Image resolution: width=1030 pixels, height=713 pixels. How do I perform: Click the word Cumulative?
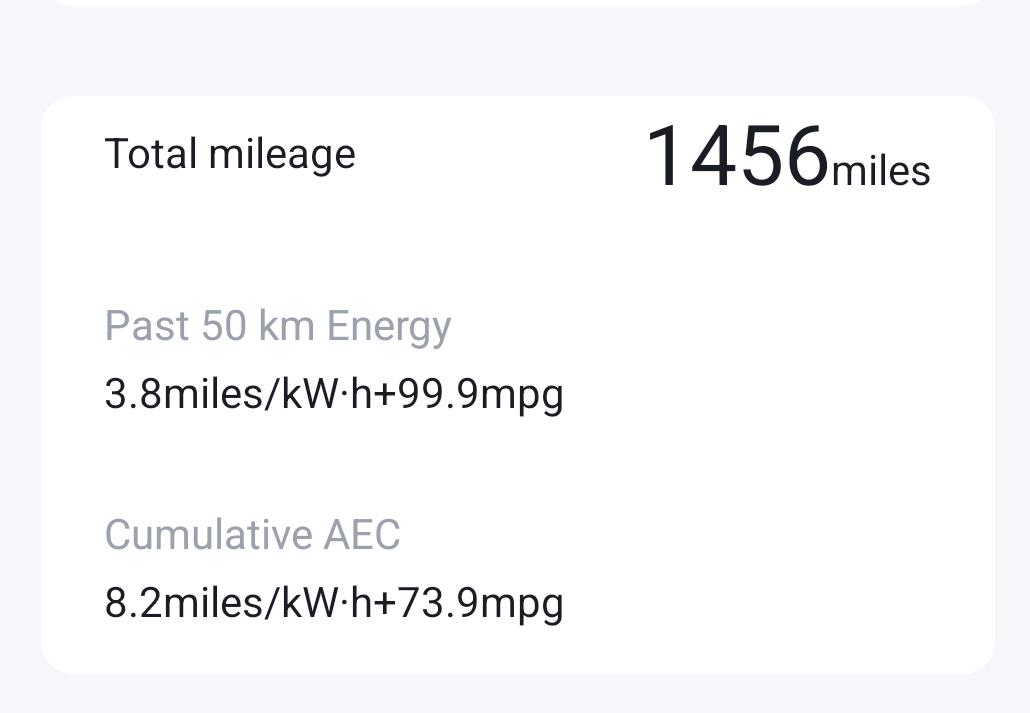(x=209, y=535)
